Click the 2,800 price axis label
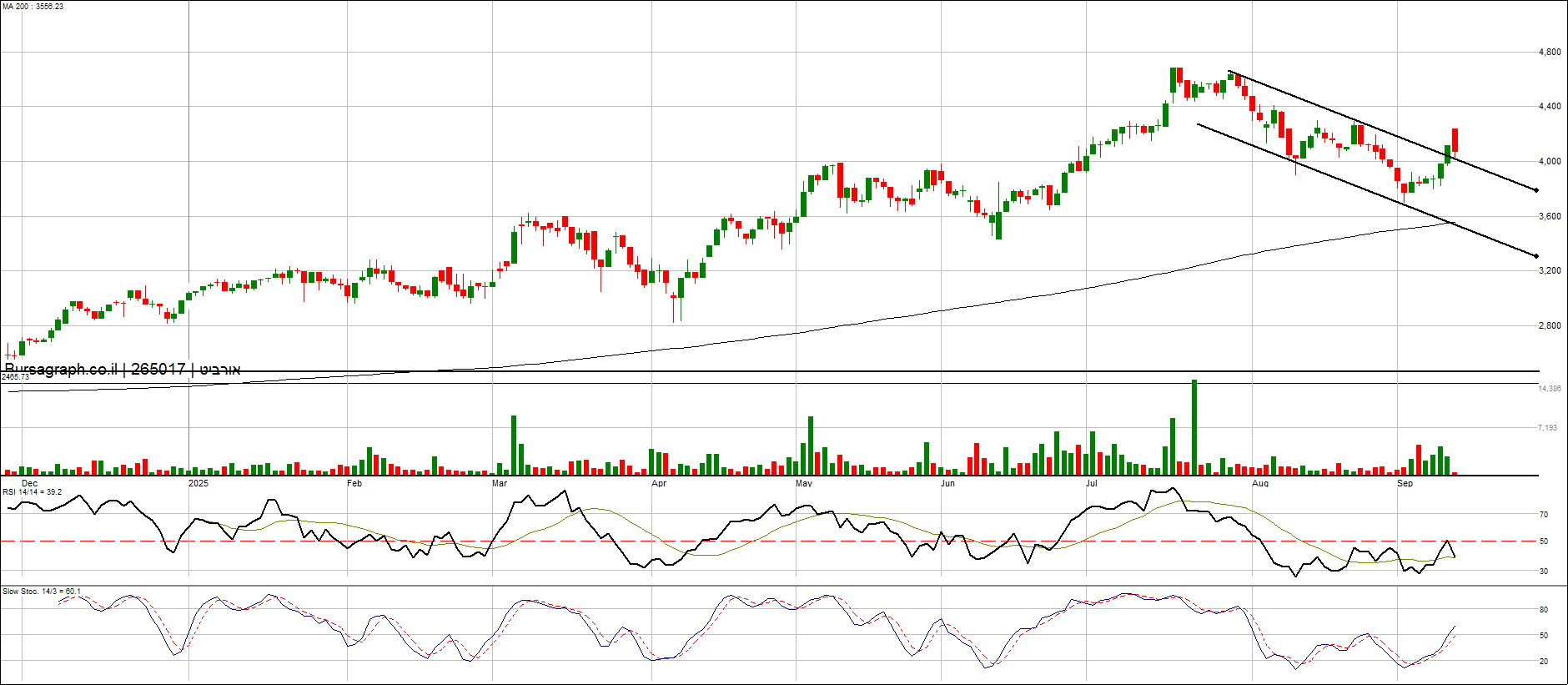Screen dimensions: 1568x685 [x=1550, y=325]
